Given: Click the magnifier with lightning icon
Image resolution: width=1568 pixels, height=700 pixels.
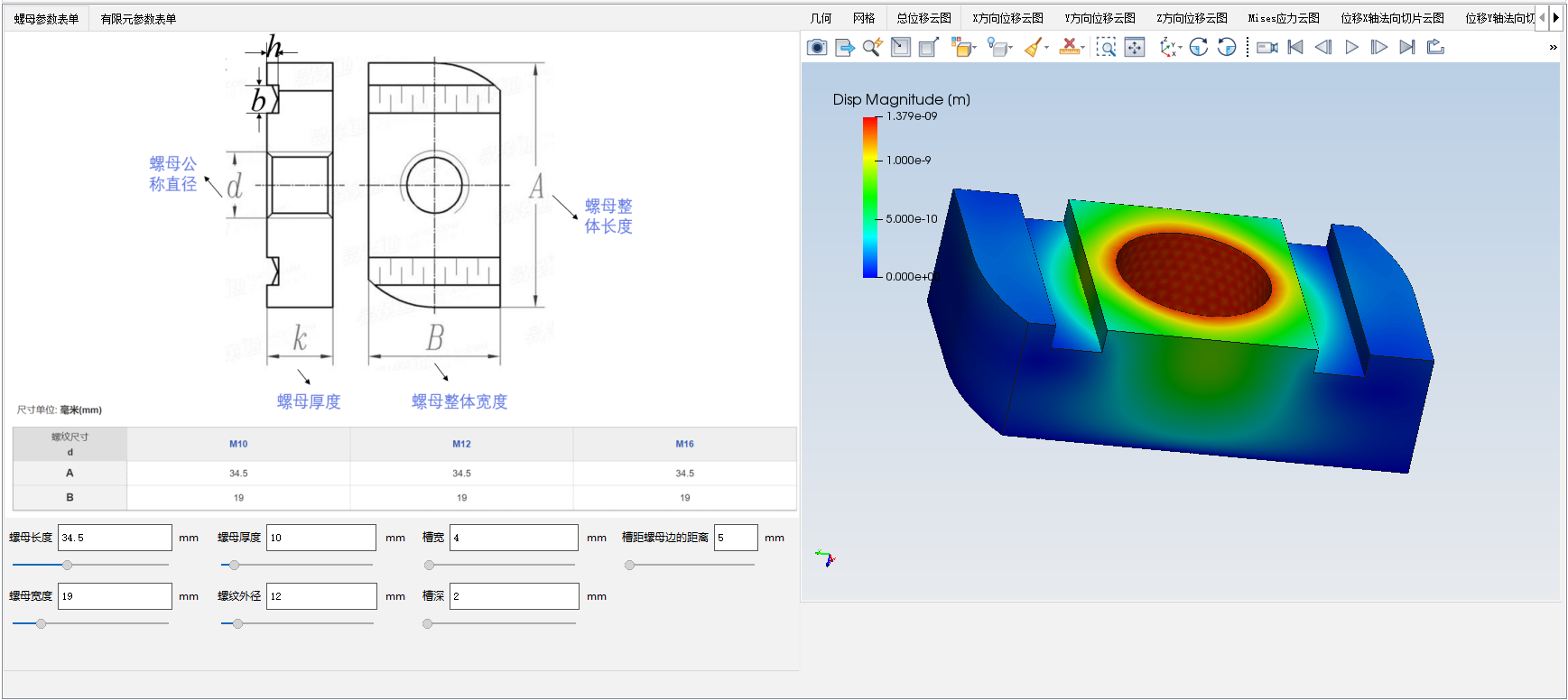Looking at the screenshot, I should pos(872,48).
